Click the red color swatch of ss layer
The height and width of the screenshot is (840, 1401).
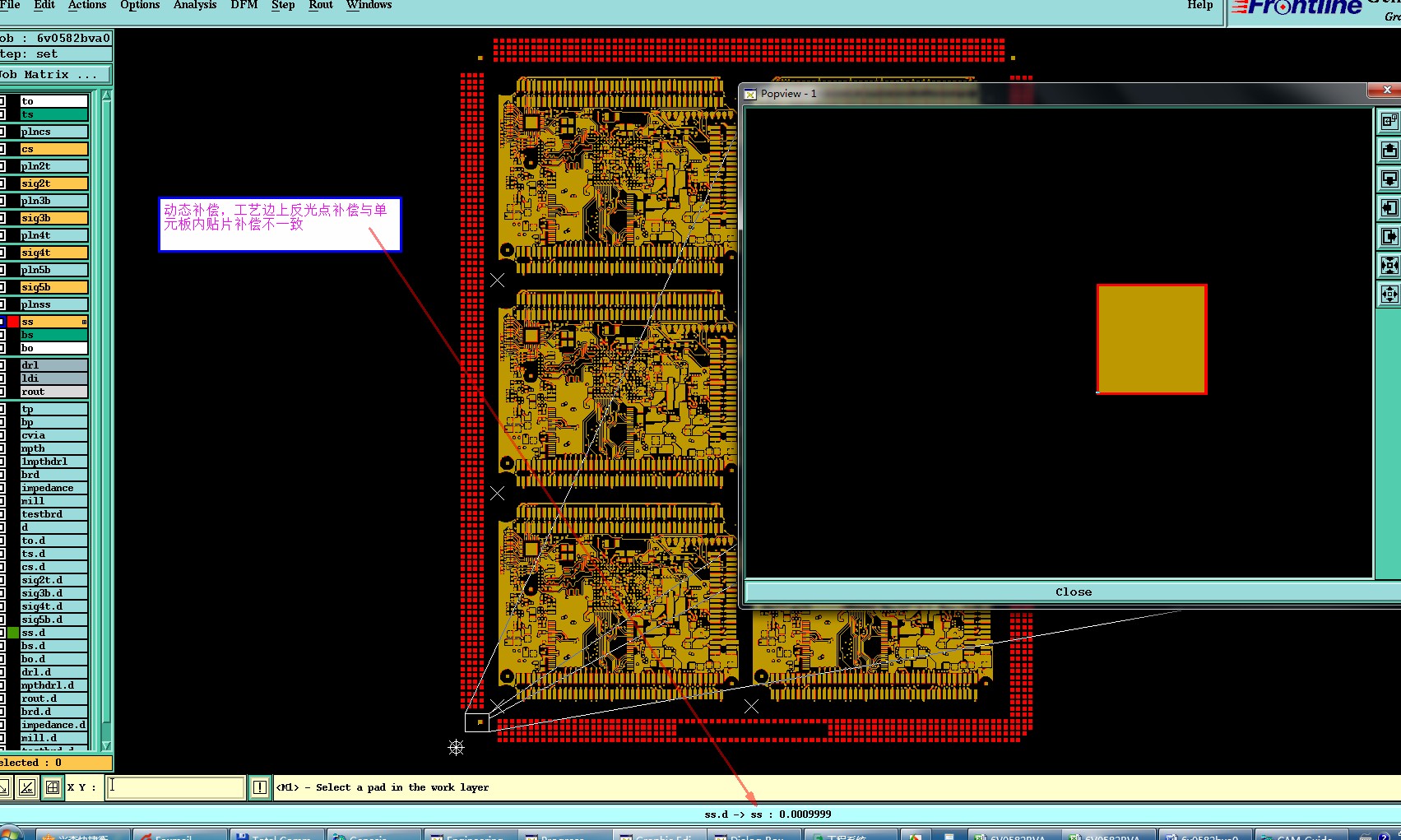[x=13, y=322]
